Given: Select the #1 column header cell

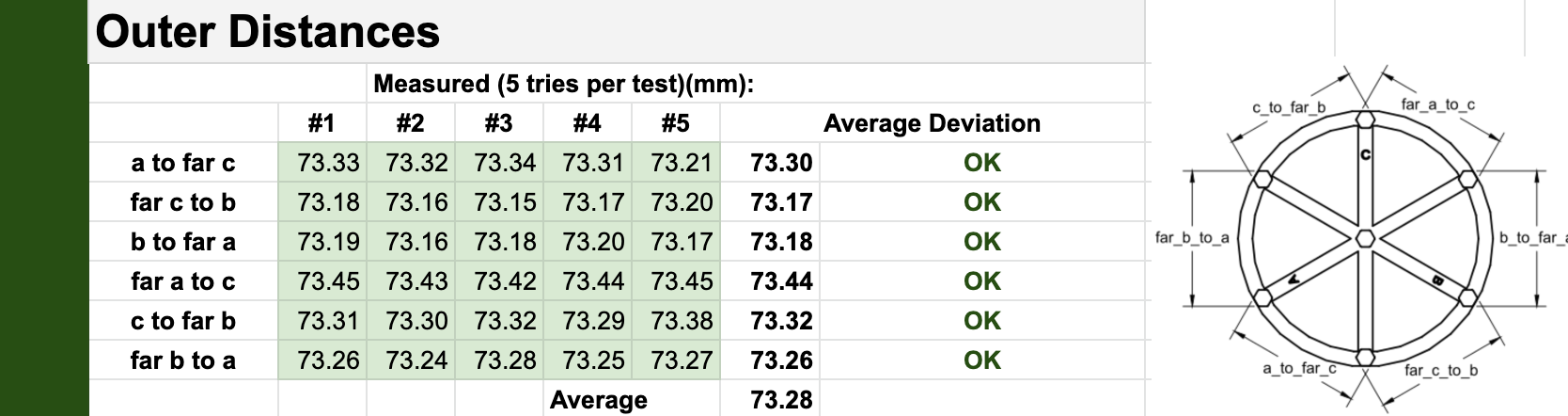Looking at the screenshot, I should tap(321, 123).
